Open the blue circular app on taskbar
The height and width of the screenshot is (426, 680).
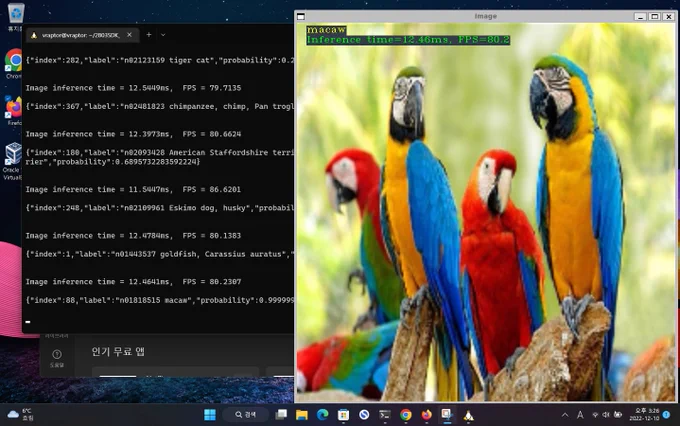point(364,415)
